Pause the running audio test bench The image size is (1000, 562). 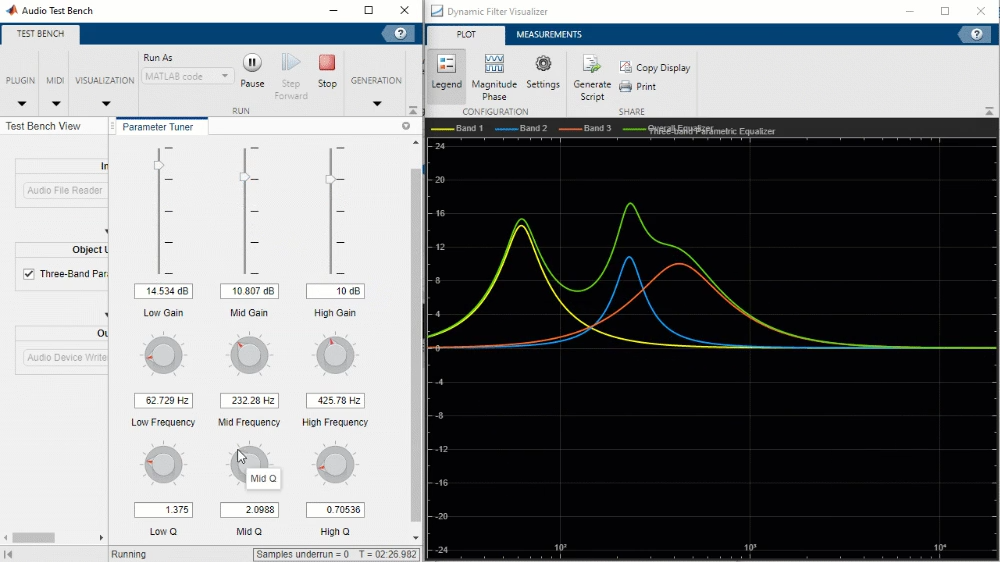pyautogui.click(x=252, y=63)
